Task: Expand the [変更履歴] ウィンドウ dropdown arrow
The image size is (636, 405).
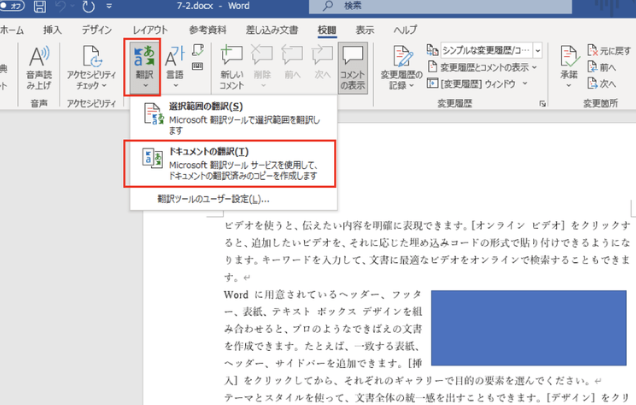Action: tap(525, 84)
